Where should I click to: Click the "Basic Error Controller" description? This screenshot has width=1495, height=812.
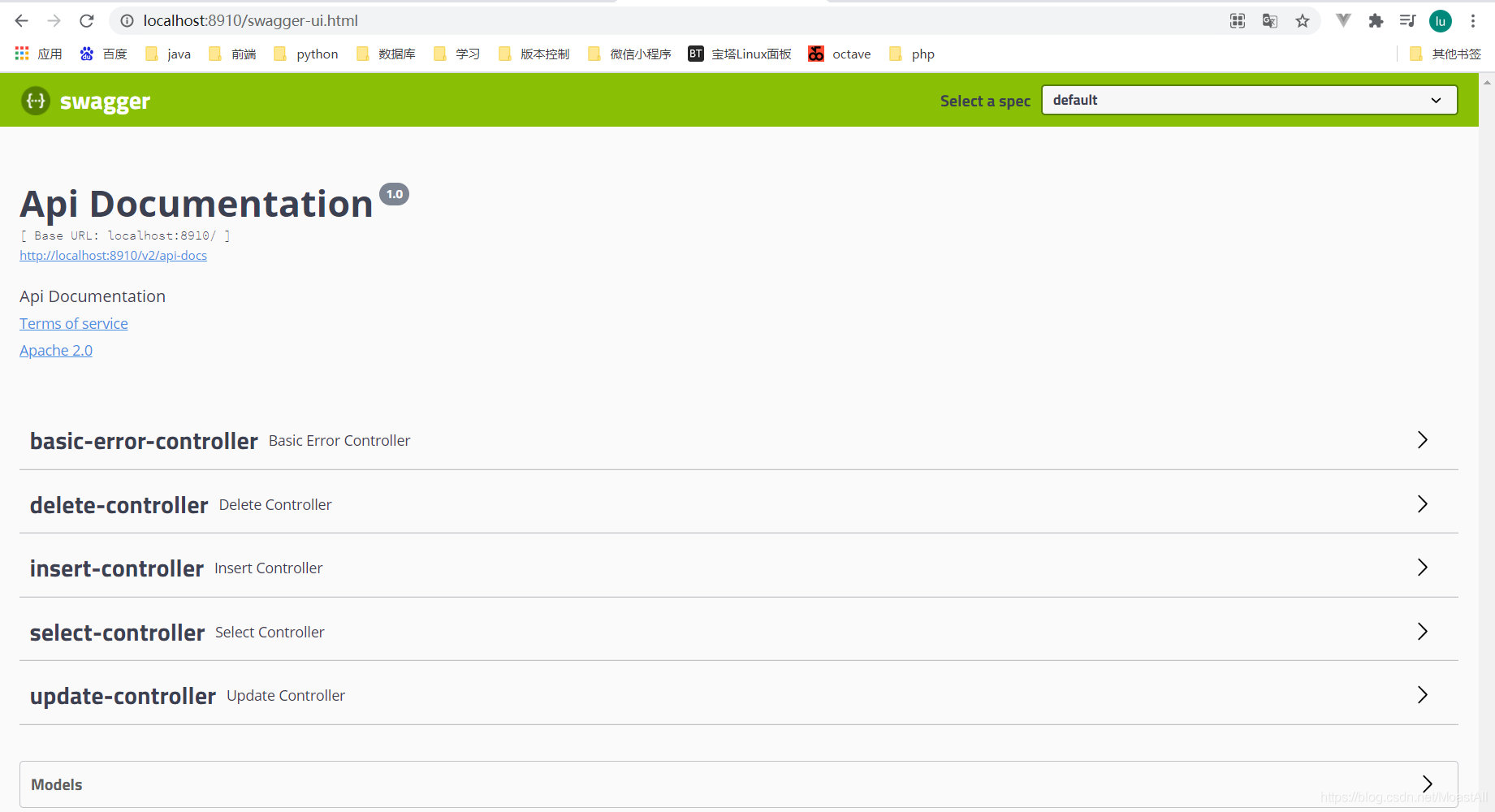coord(339,441)
